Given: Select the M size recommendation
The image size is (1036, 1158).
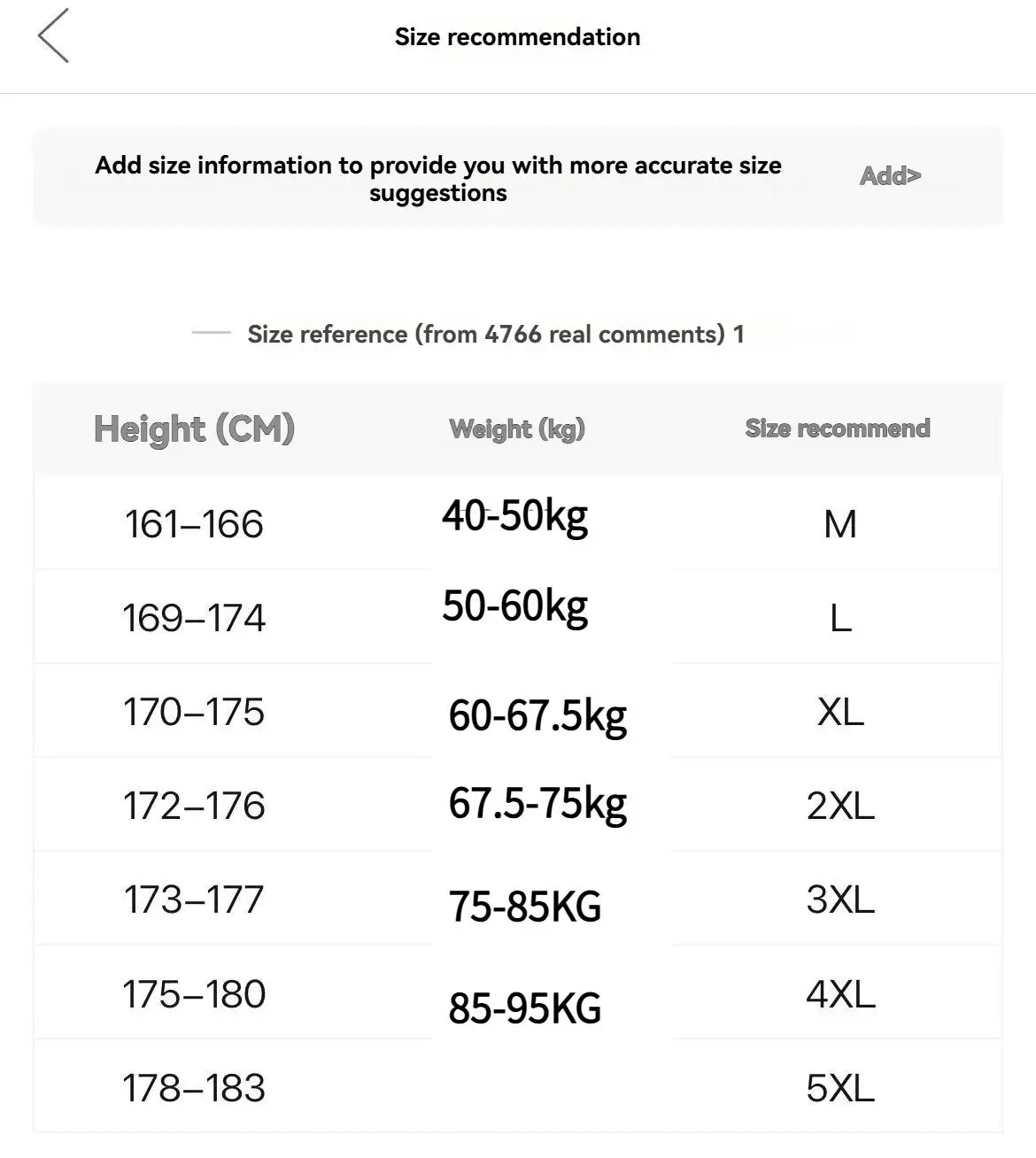Looking at the screenshot, I should click(839, 524).
